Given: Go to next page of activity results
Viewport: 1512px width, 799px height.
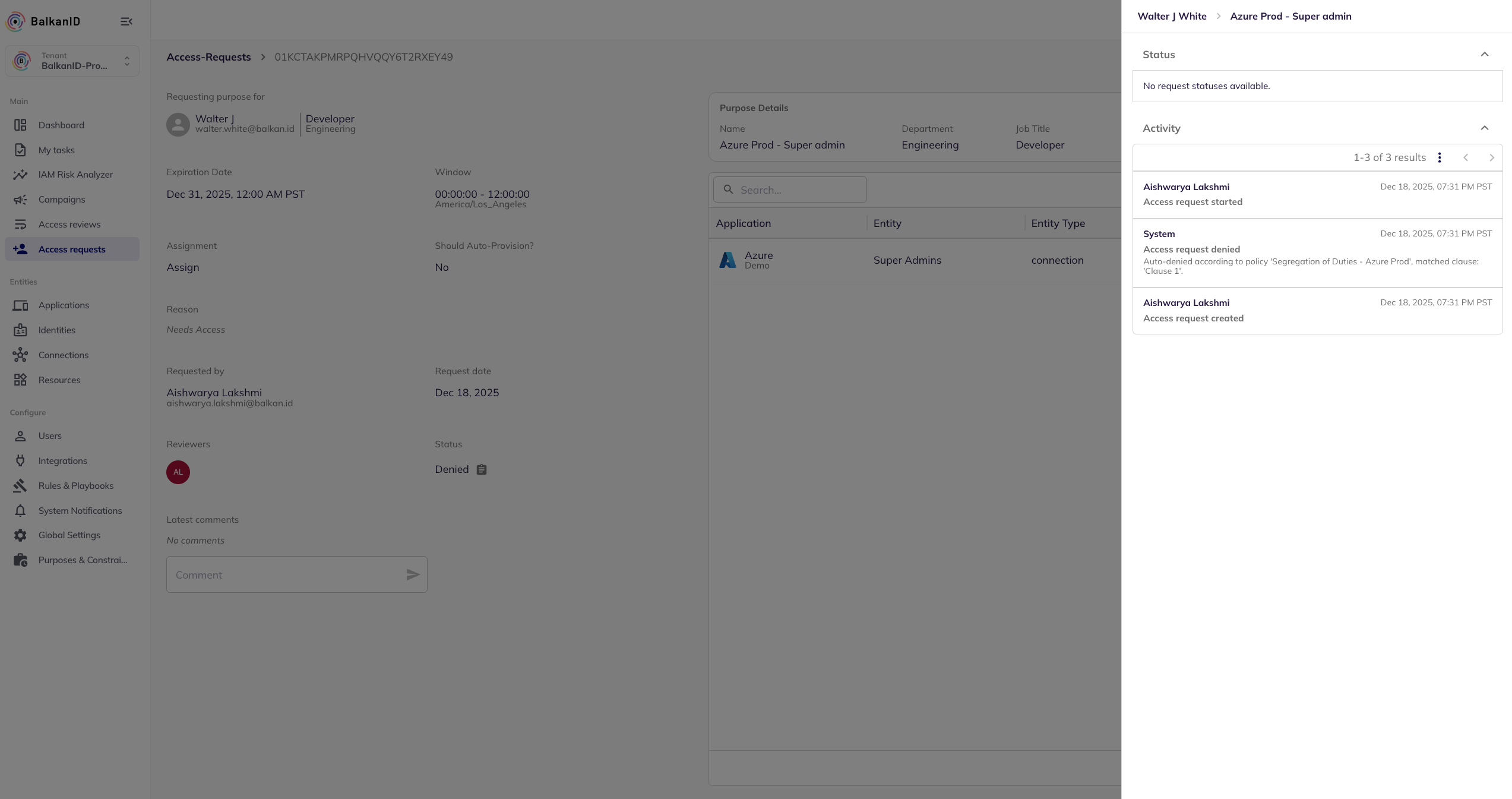Looking at the screenshot, I should [1491, 157].
